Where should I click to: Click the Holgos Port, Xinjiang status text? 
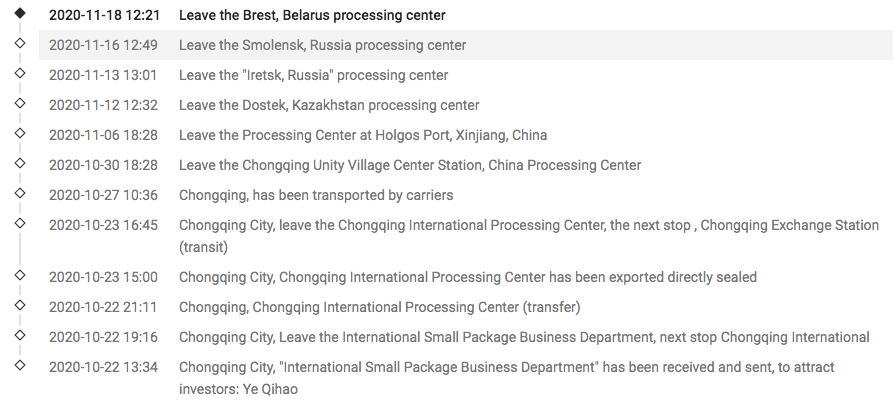point(363,136)
